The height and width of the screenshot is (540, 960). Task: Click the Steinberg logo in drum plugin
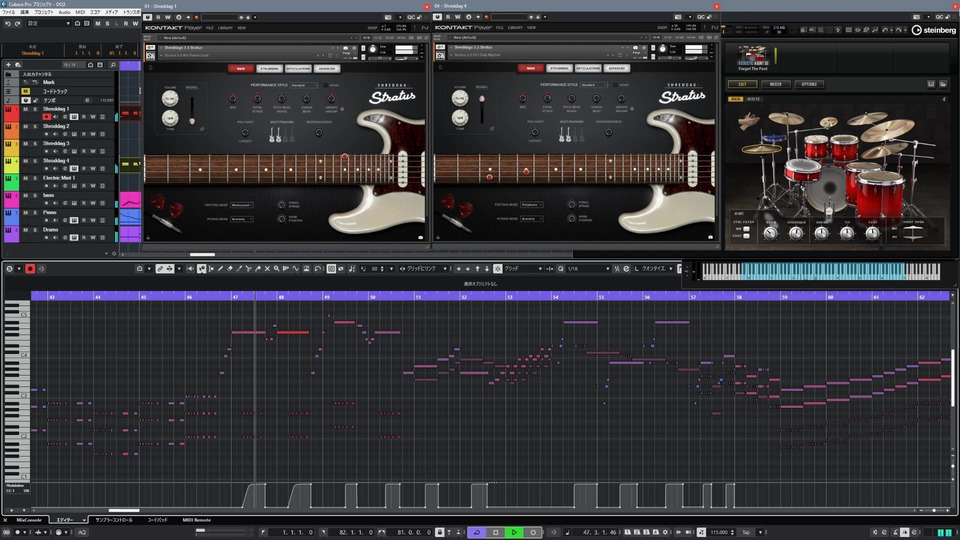point(934,30)
